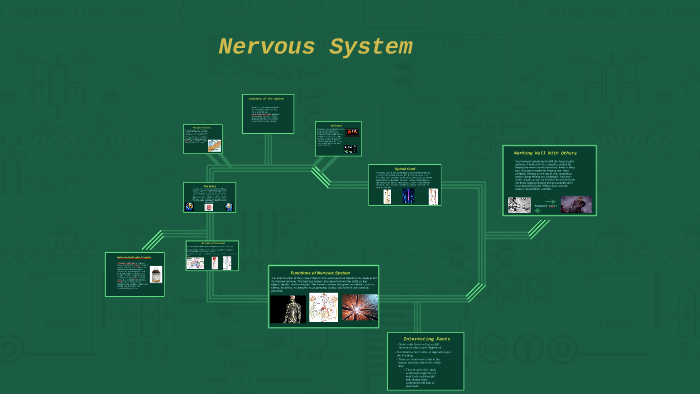
Task: Select the anatomy diagram in Functions frame
Action: pos(324,307)
